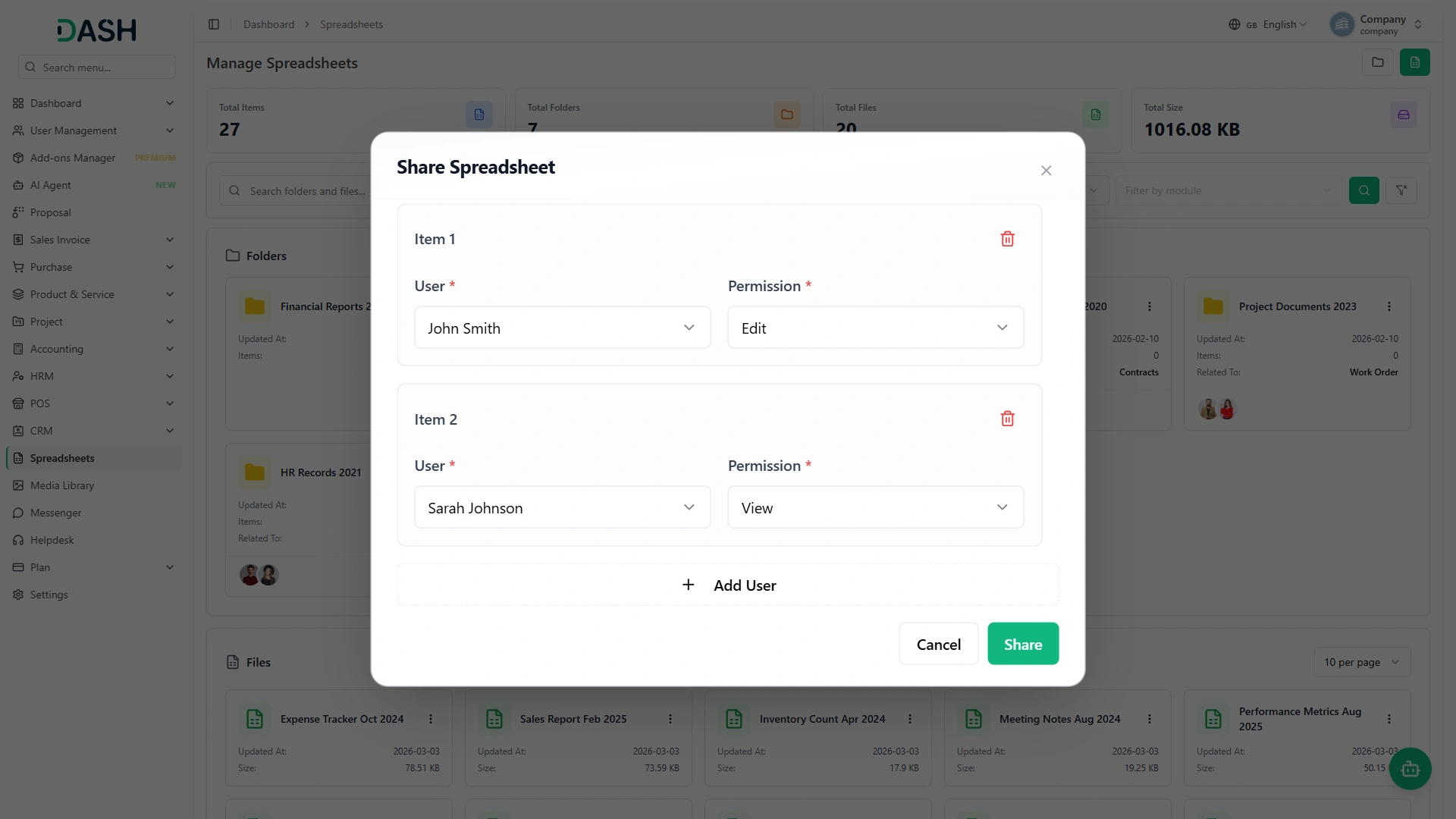Open AI Agent menu item
This screenshot has height=819, width=1456.
coord(93,185)
